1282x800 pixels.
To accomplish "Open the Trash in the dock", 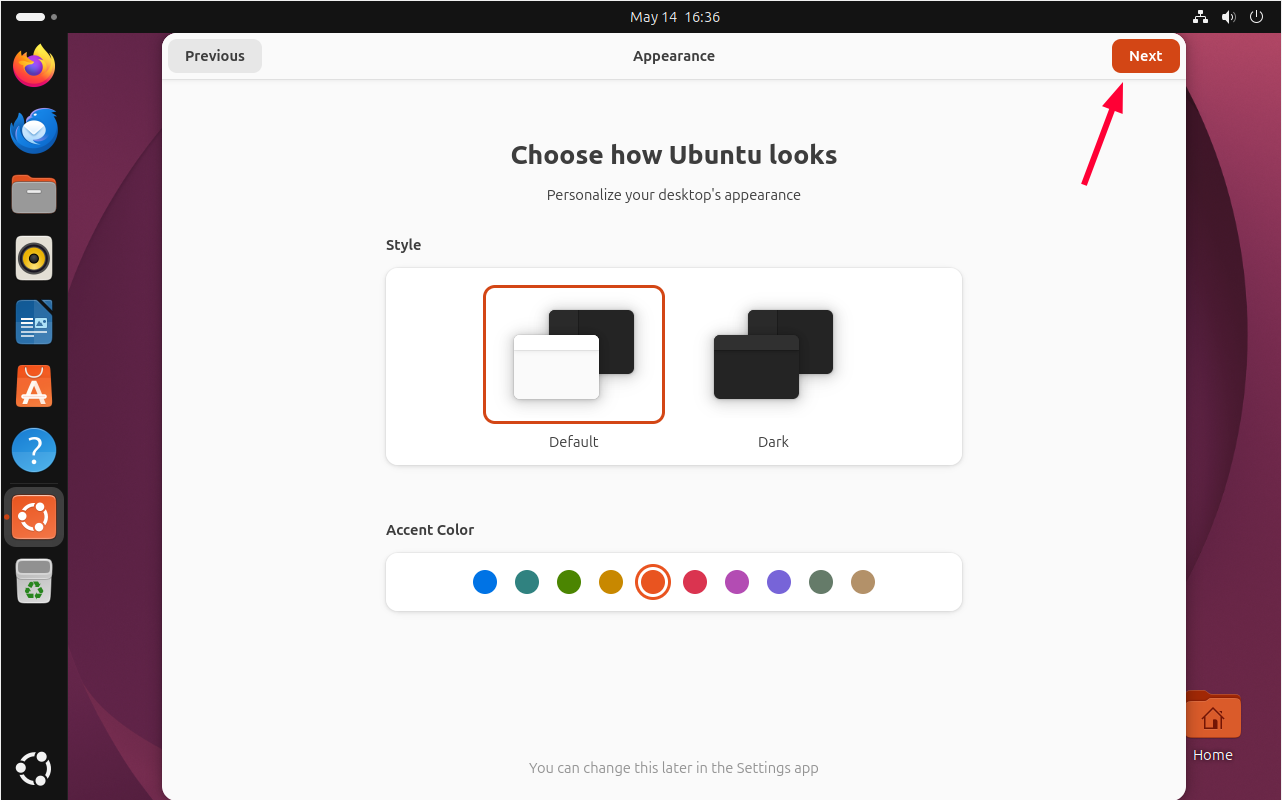I will pos(34,581).
